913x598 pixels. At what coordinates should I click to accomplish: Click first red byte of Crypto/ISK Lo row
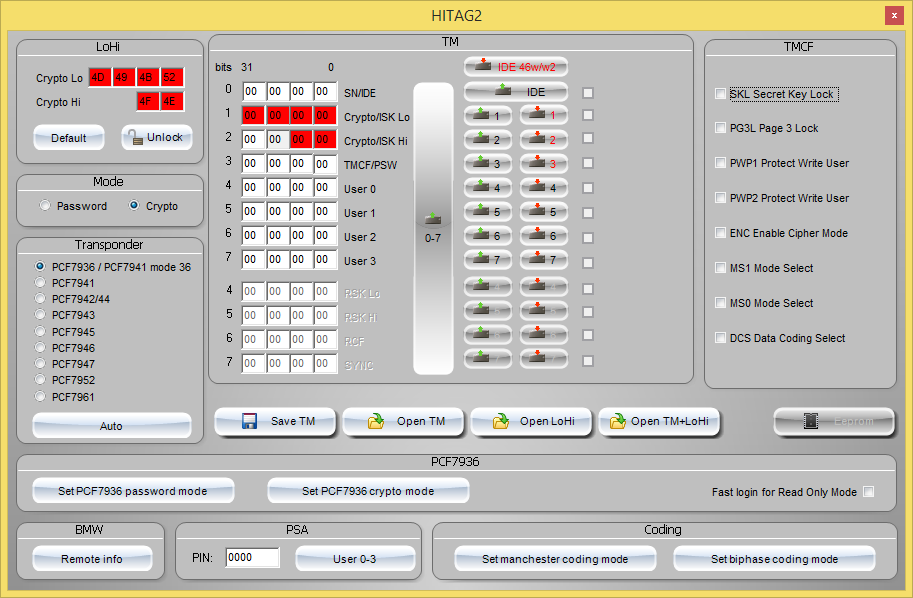point(253,115)
